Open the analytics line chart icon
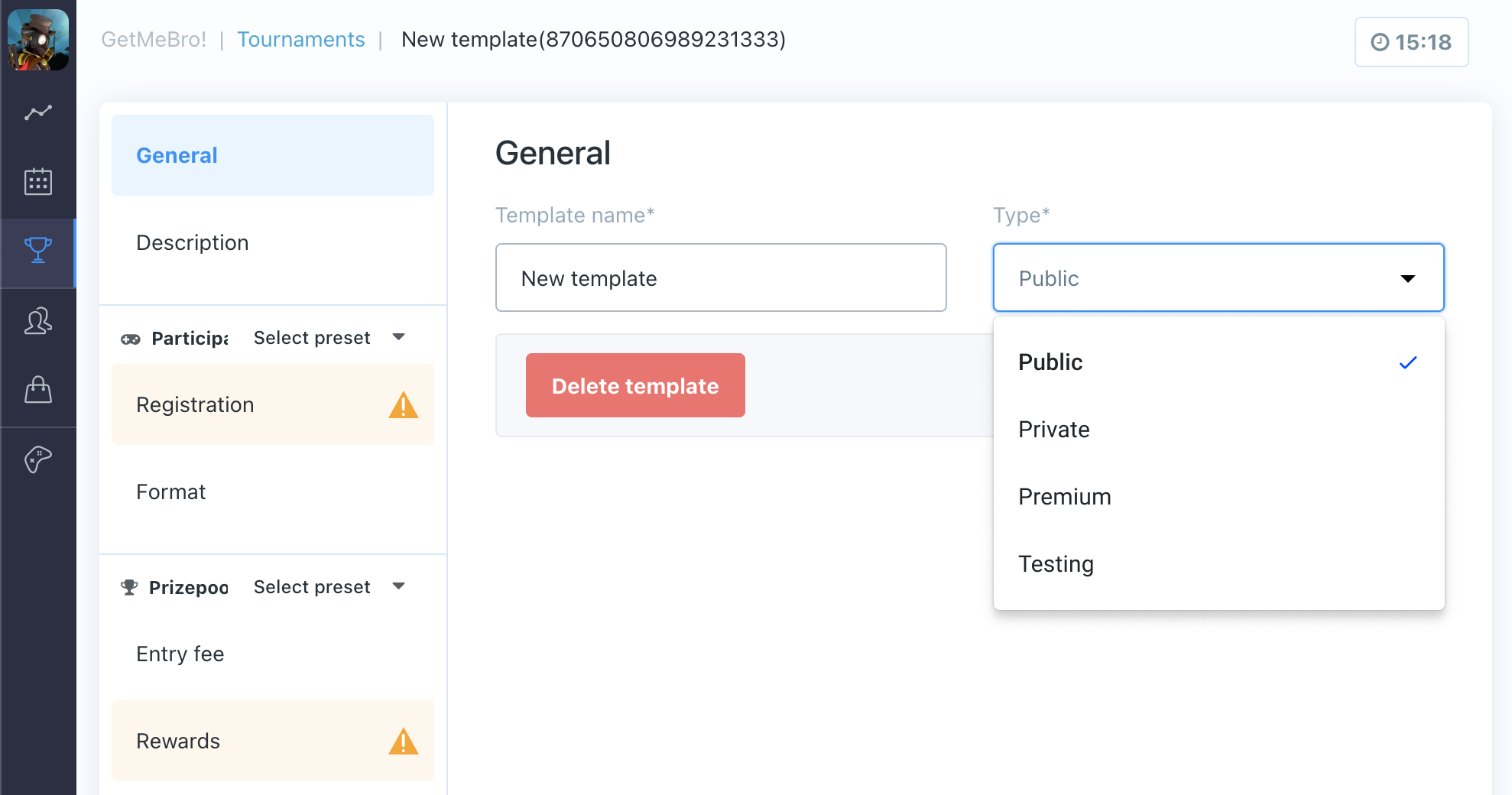The height and width of the screenshot is (795, 1512). 37,113
